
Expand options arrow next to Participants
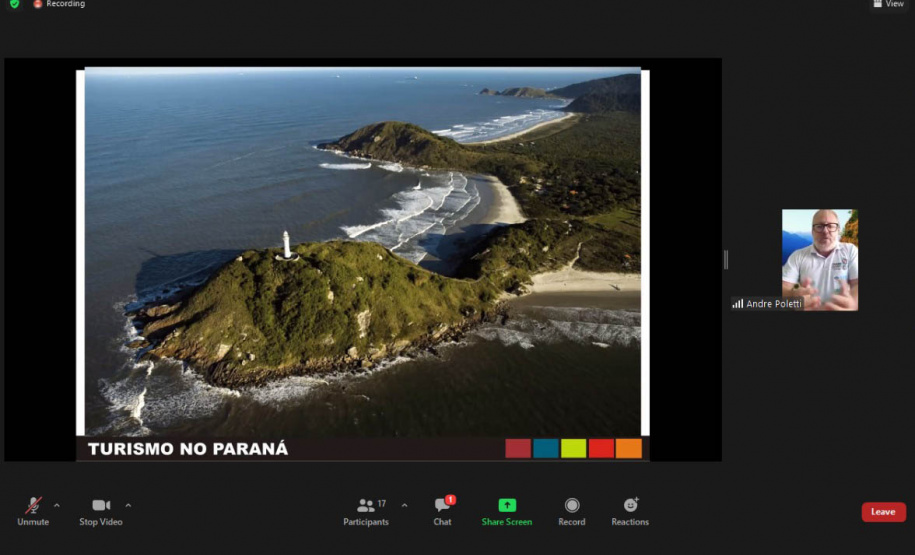[x=404, y=505]
